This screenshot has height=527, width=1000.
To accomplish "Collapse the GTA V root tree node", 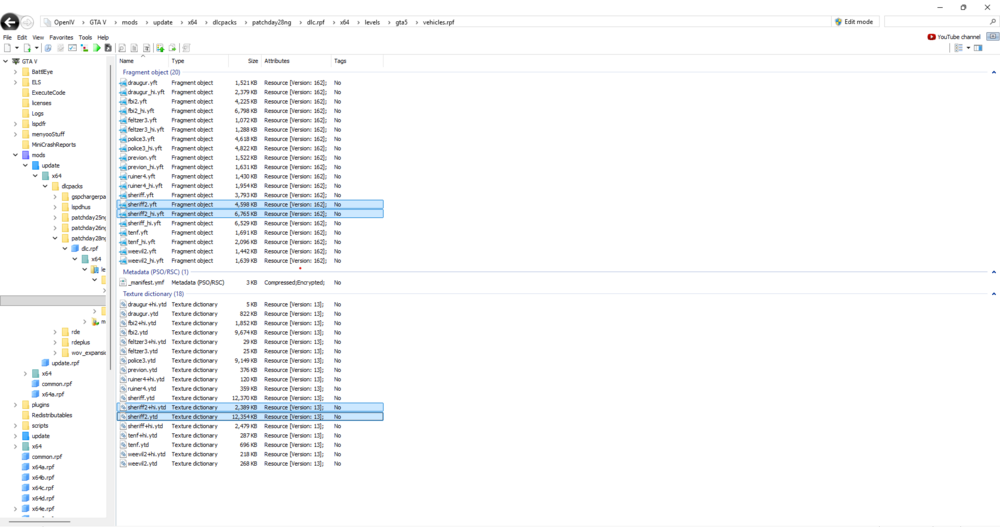I will pos(6,61).
